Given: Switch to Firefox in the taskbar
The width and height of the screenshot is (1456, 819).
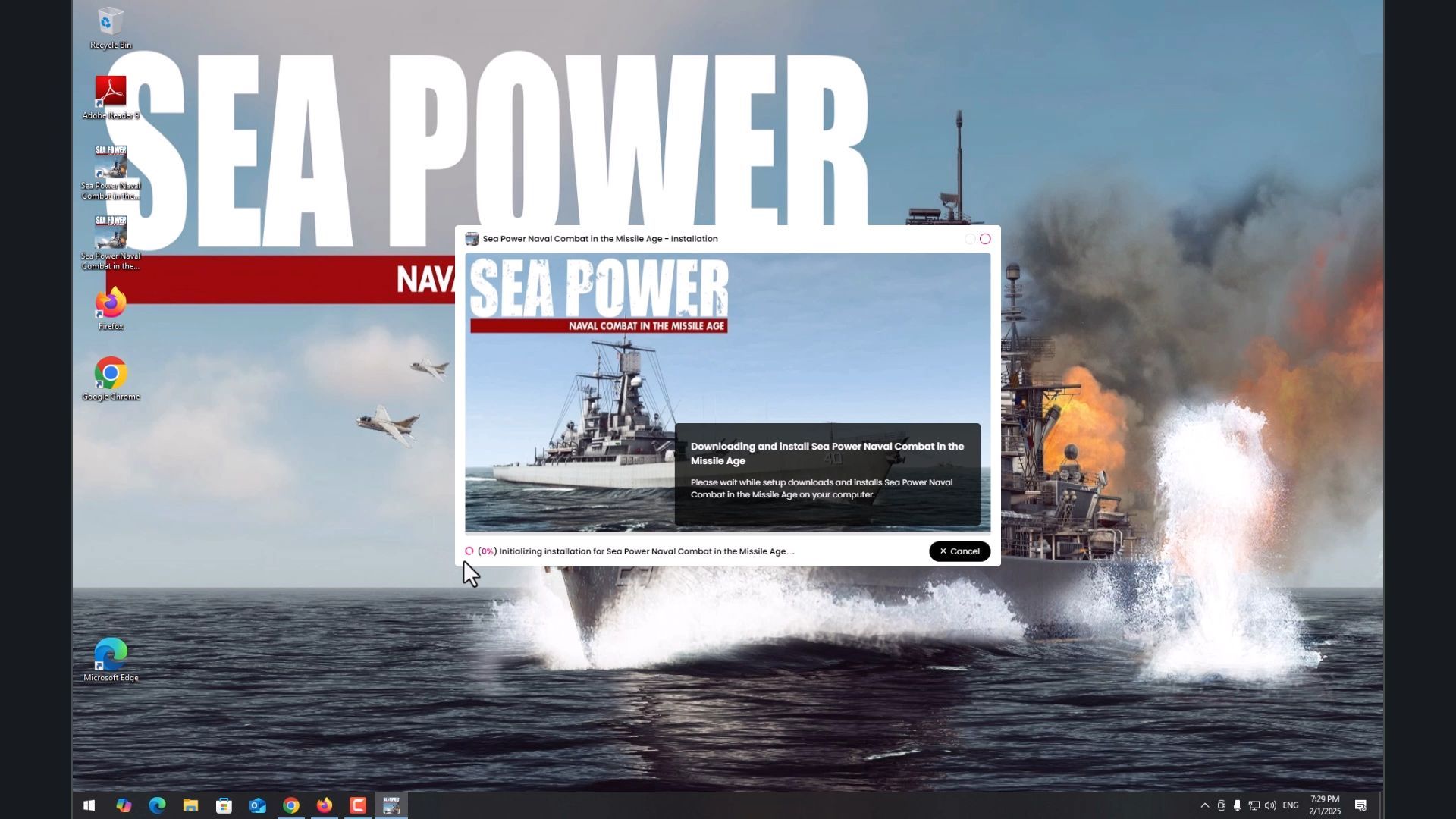Looking at the screenshot, I should 325,805.
